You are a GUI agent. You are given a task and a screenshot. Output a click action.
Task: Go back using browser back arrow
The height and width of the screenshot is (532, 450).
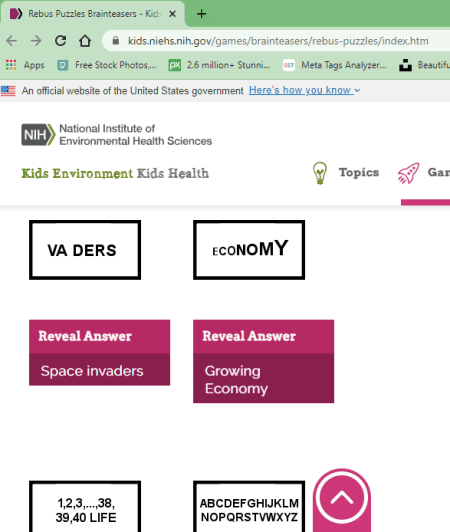[x=12, y=41]
